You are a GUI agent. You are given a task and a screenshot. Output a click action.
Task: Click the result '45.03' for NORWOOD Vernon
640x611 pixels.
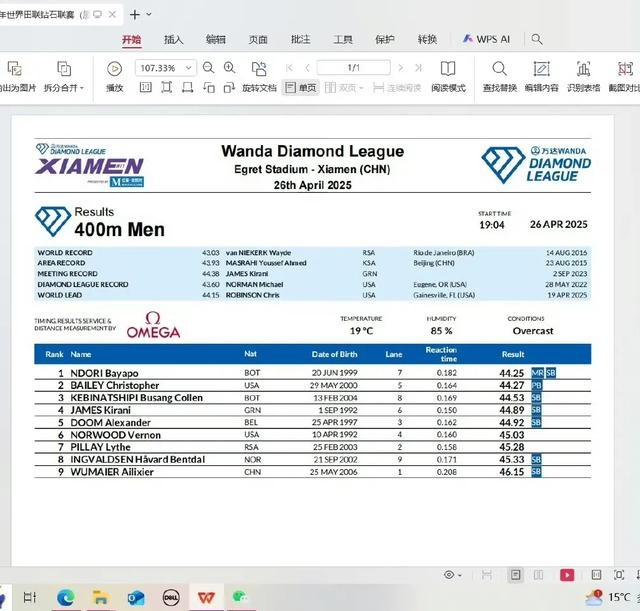click(x=511, y=435)
